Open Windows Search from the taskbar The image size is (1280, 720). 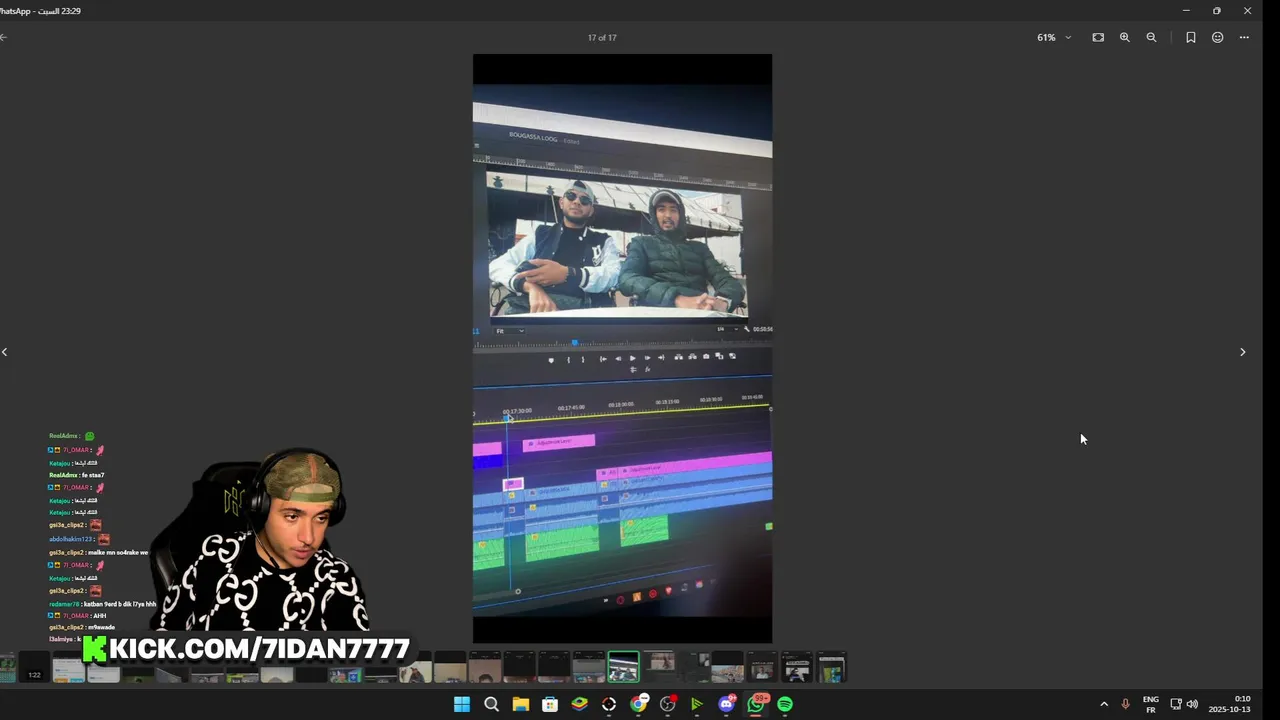[491, 704]
